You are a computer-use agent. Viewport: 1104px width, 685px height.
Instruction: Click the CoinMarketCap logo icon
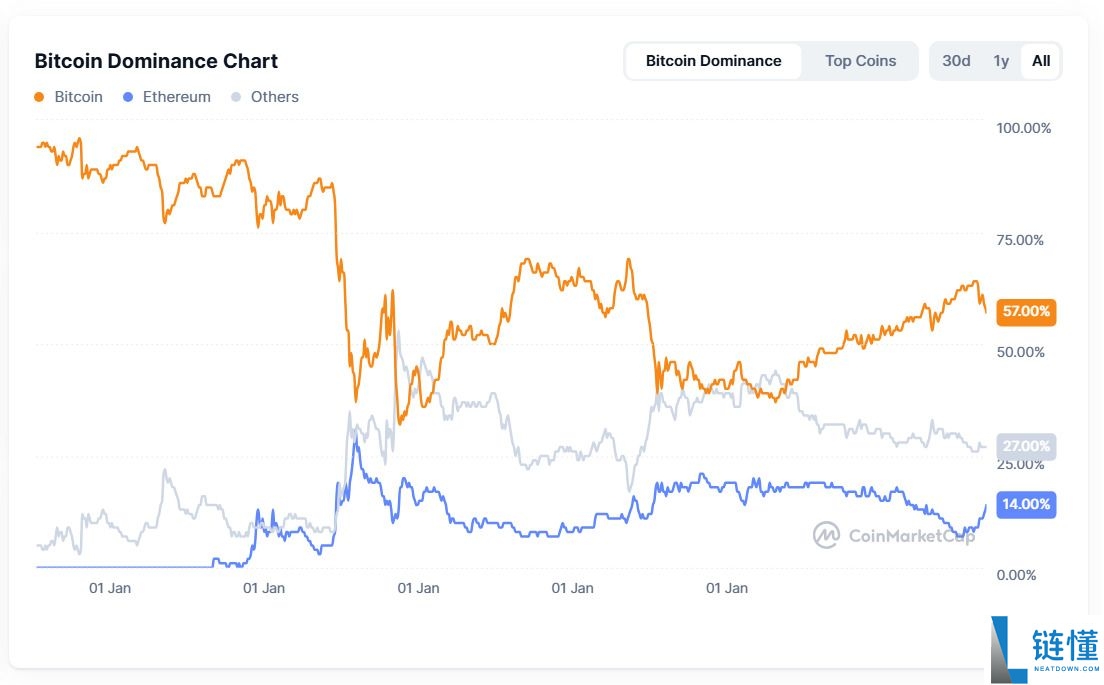click(826, 535)
